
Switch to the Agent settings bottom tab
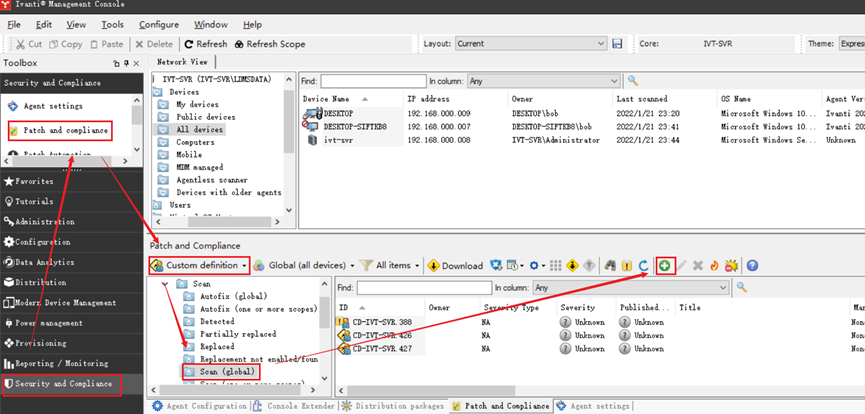(597, 406)
